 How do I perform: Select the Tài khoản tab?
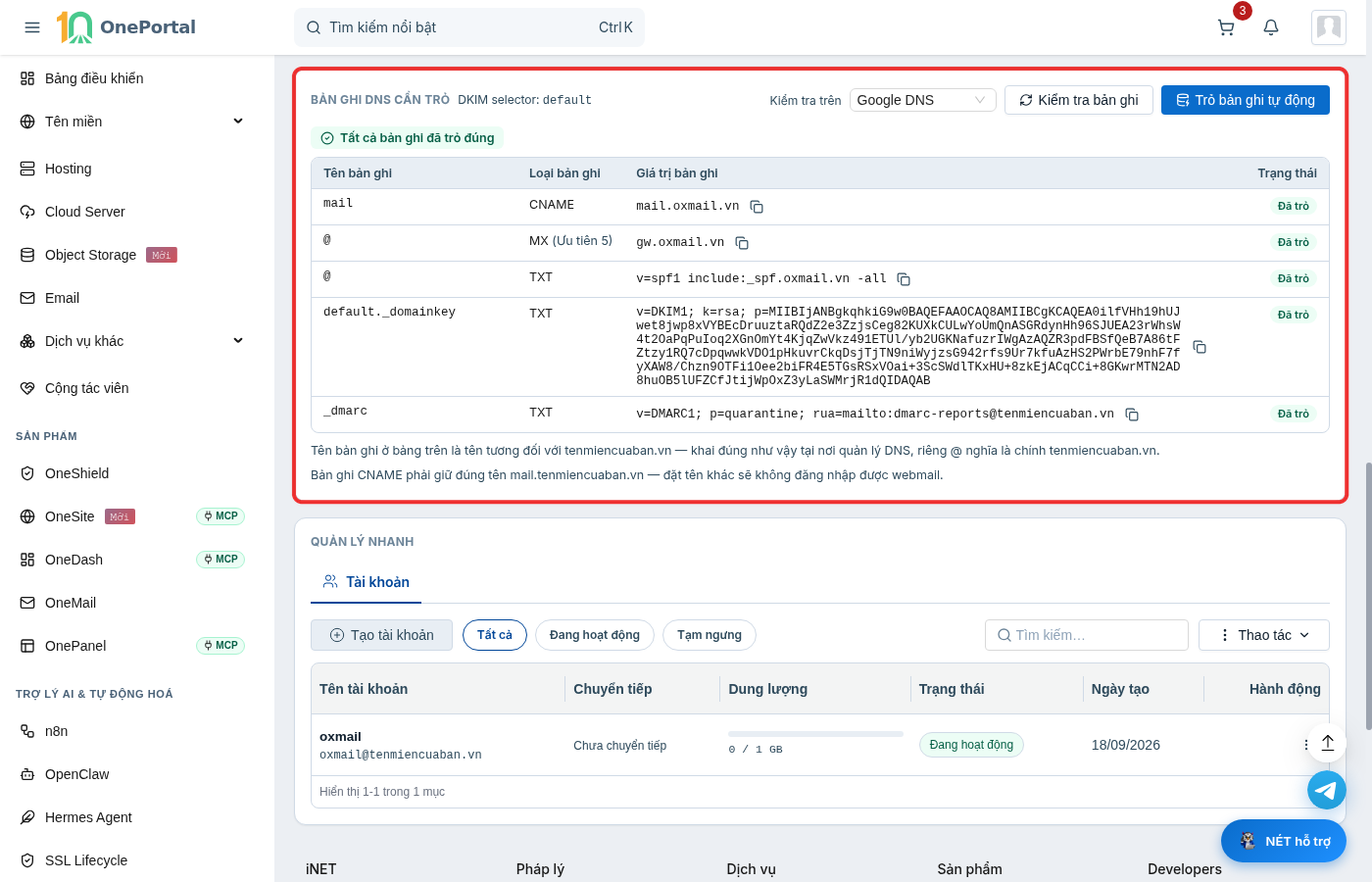pos(366,582)
